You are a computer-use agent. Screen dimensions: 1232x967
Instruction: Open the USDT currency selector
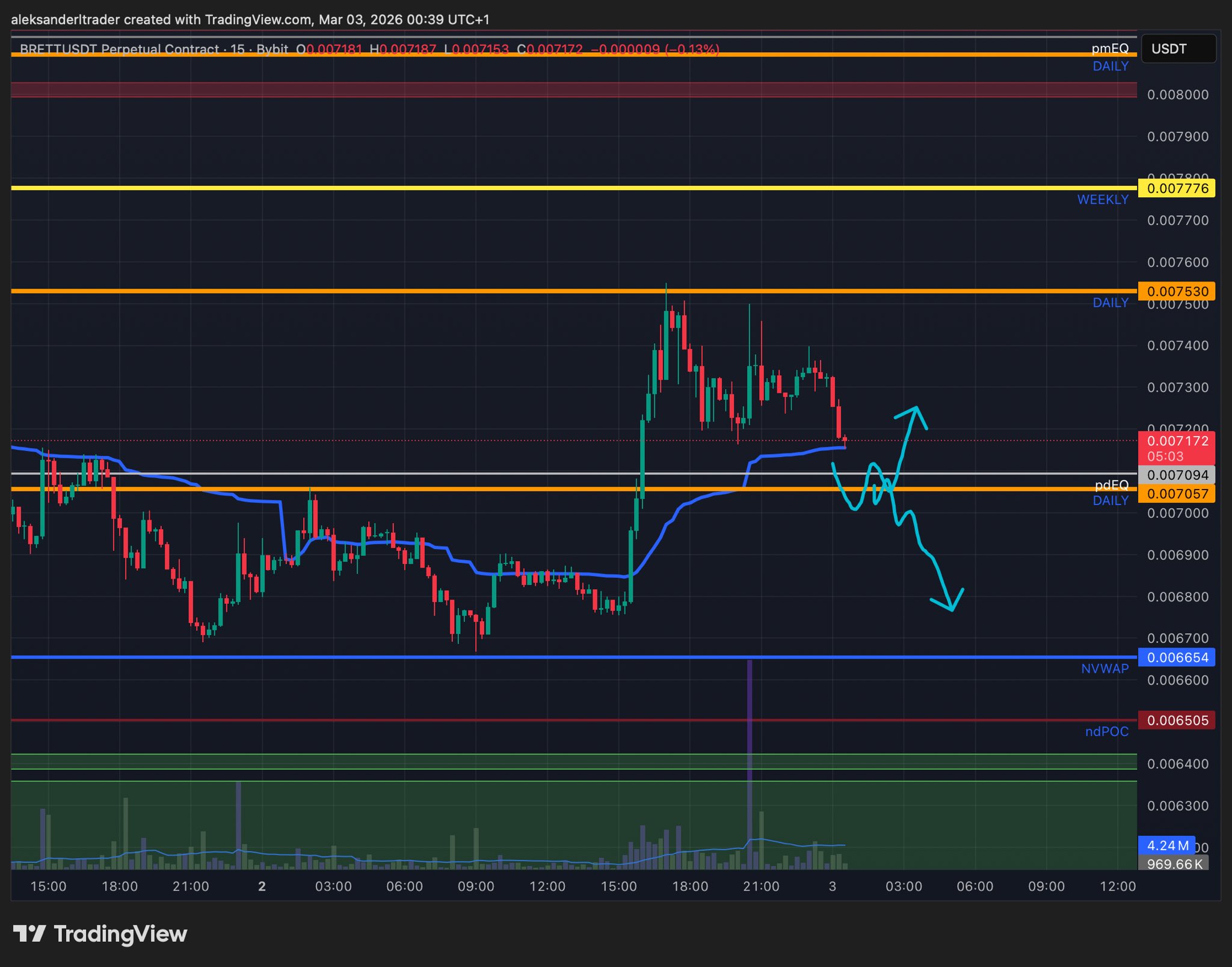coord(1177,49)
